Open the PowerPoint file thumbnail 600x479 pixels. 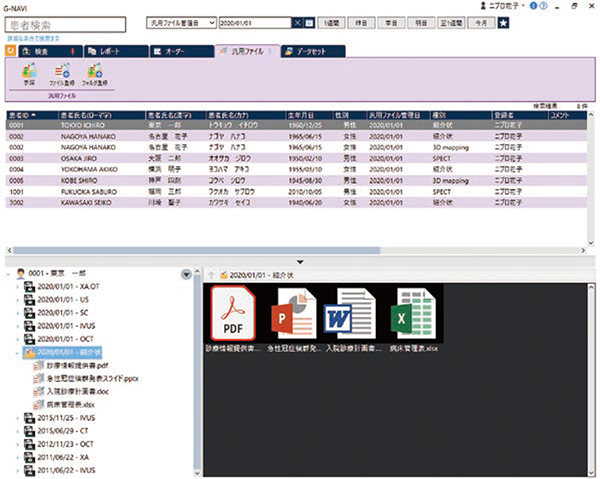click(294, 314)
